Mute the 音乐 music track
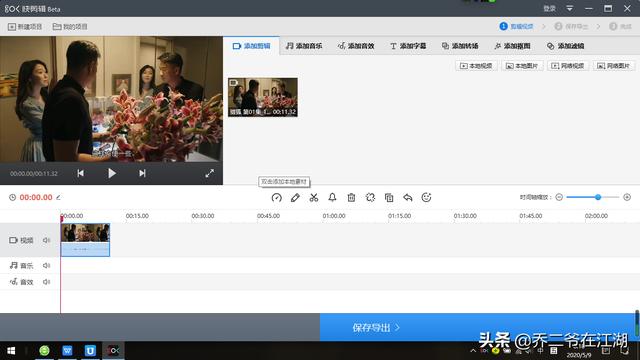The height and width of the screenshot is (360, 640). 47,265
